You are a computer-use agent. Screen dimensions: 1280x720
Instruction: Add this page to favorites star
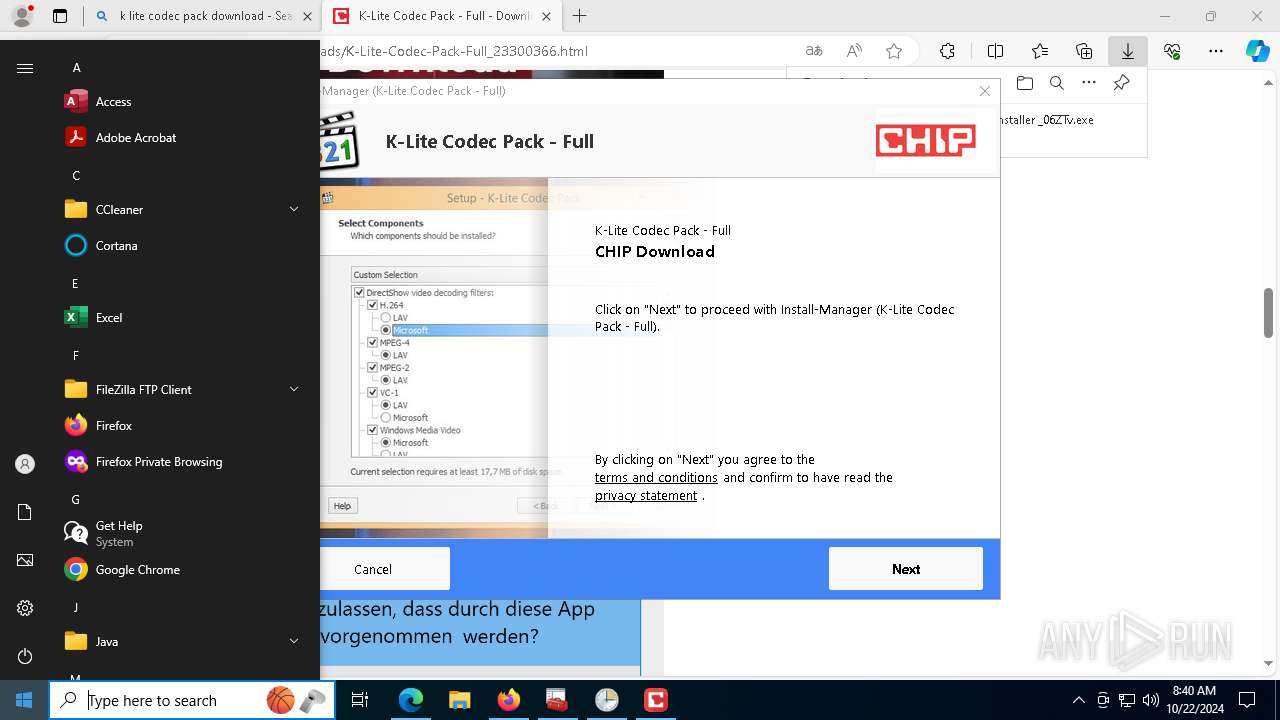pos(894,51)
